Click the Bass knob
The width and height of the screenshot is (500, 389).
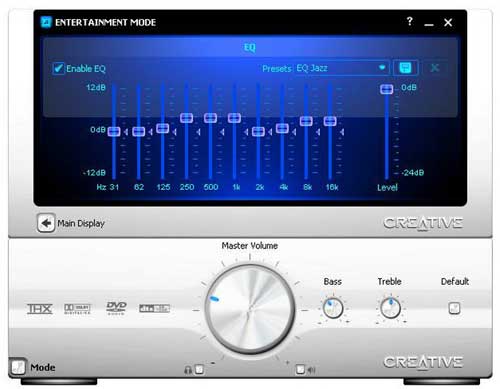(x=333, y=308)
